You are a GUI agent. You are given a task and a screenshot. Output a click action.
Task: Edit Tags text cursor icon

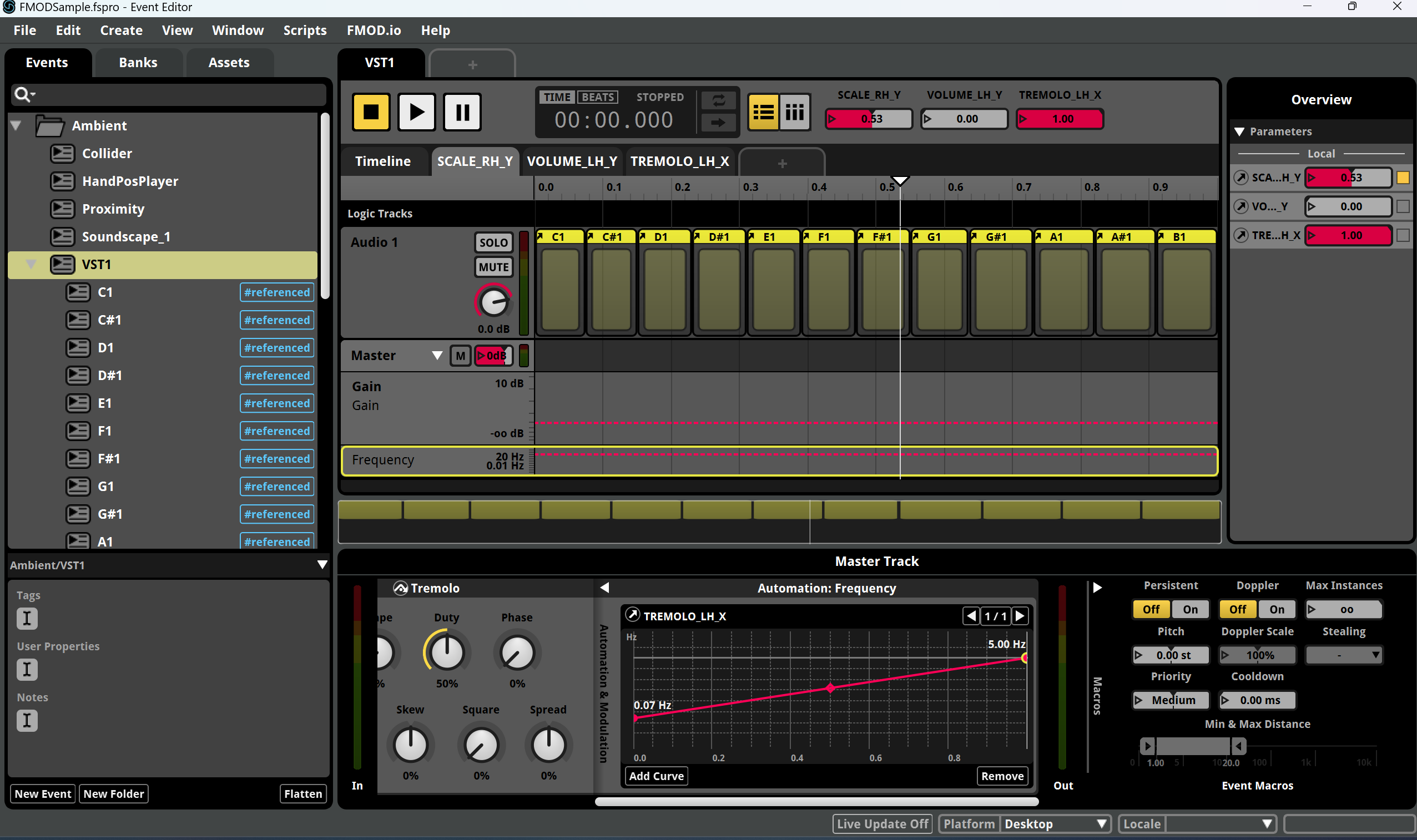pyautogui.click(x=27, y=618)
